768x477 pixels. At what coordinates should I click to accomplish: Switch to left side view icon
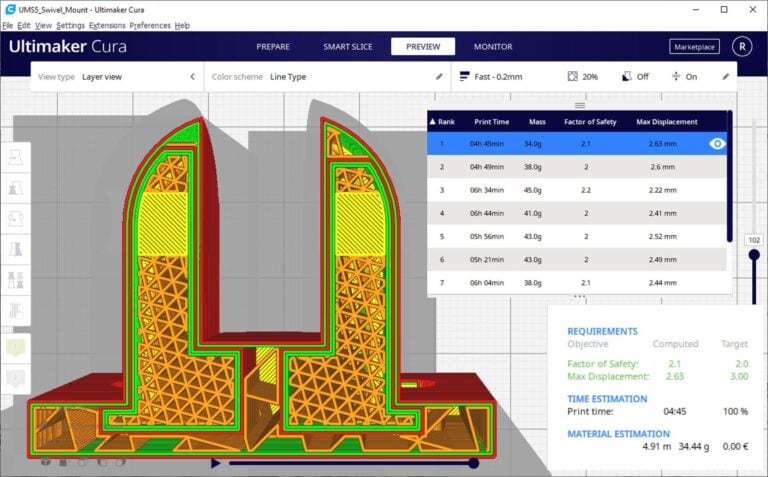click(x=102, y=462)
